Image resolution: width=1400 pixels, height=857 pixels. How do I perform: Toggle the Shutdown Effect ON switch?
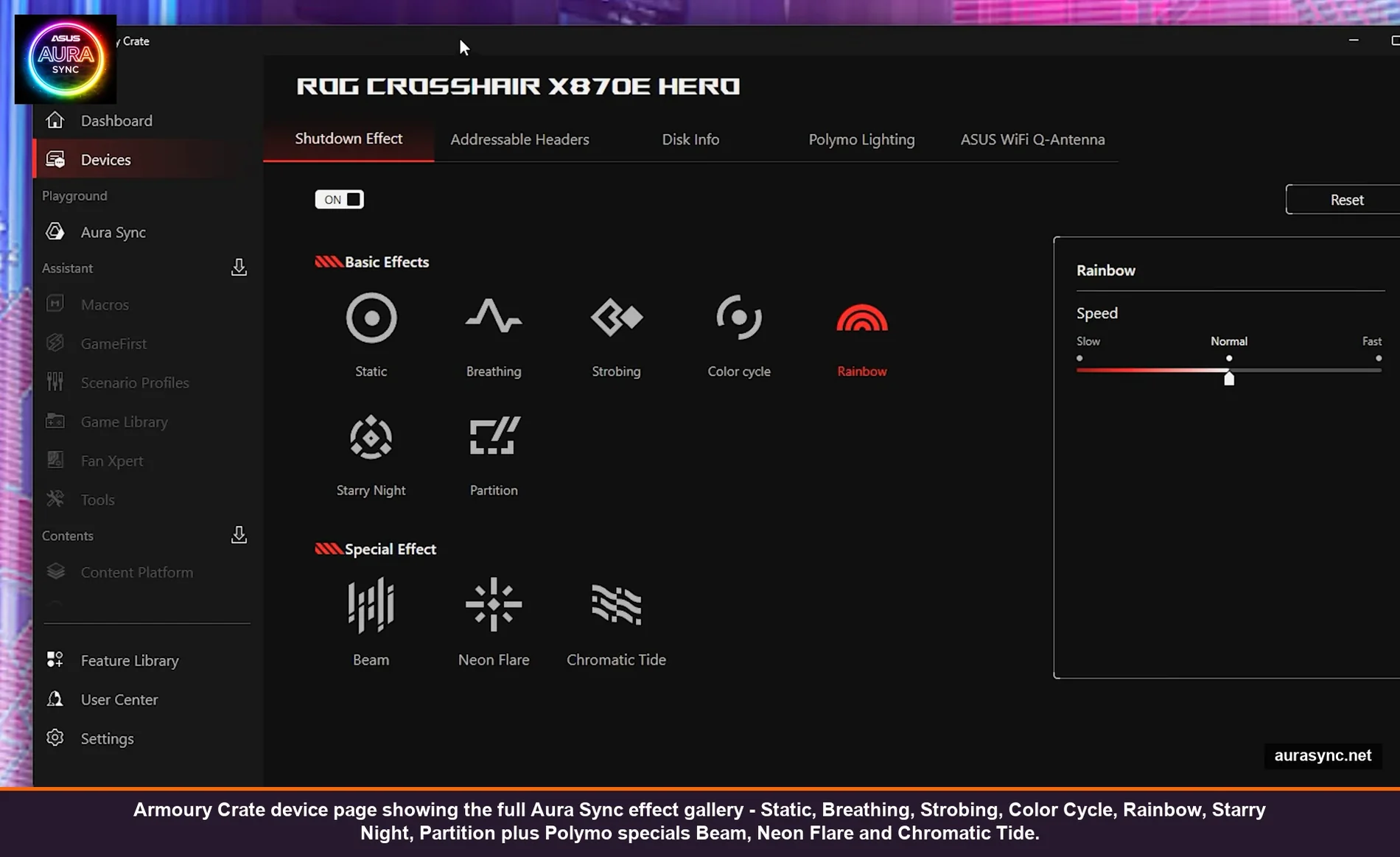[x=339, y=200]
